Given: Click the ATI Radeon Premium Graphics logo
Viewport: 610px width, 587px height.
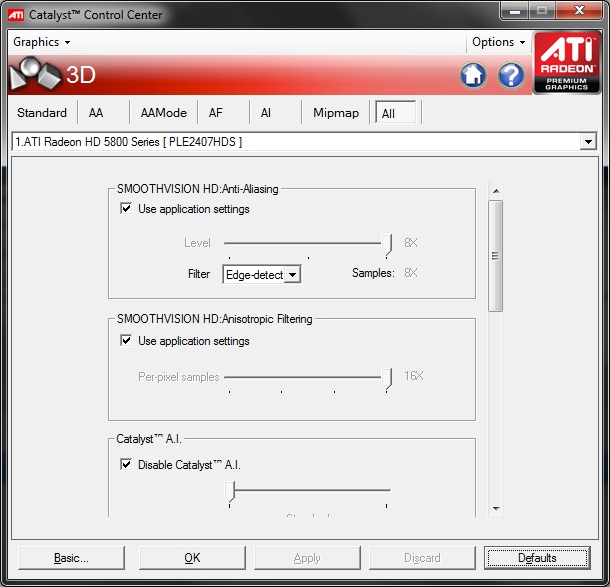Looking at the screenshot, I should click(x=566, y=63).
